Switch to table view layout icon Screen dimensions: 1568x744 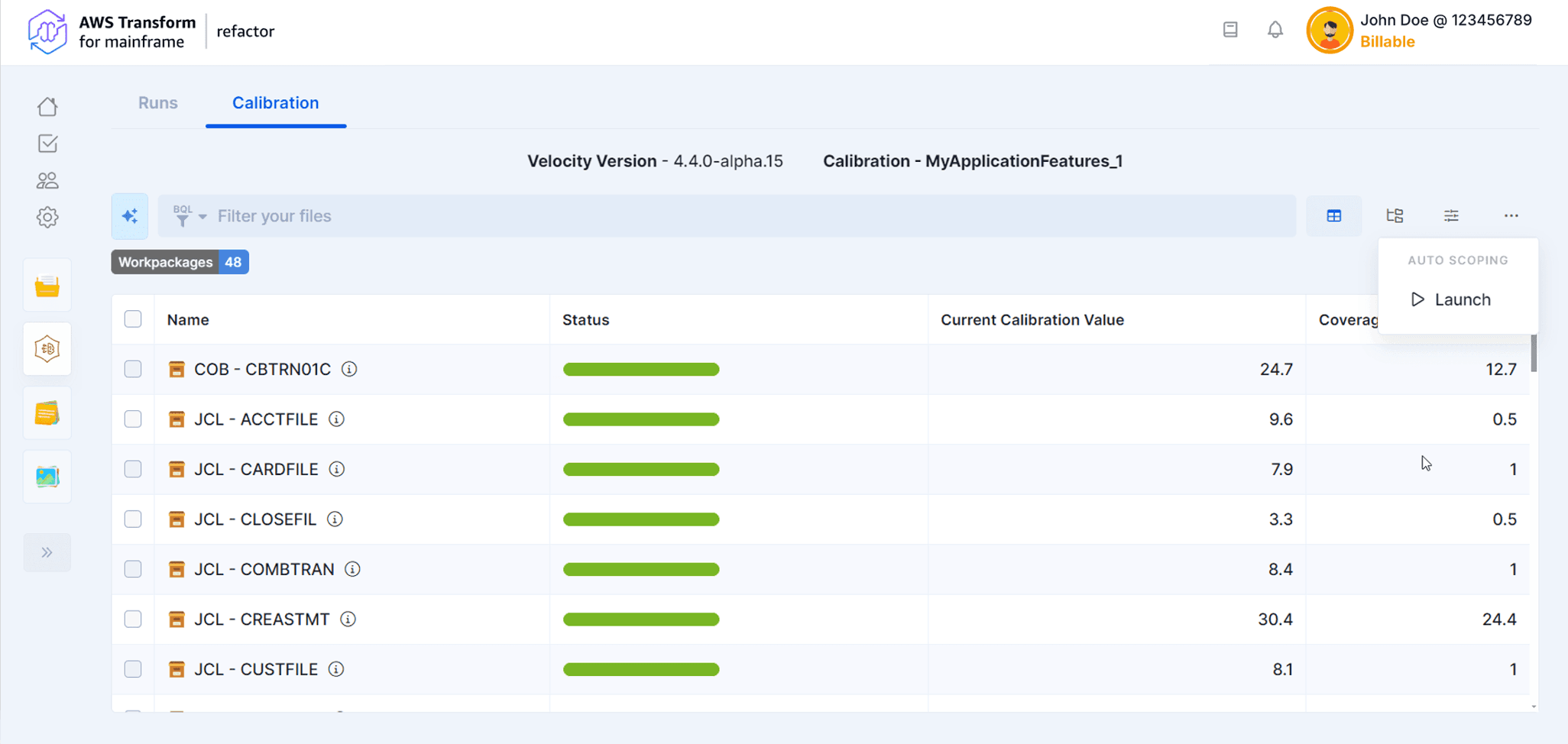(x=1333, y=216)
